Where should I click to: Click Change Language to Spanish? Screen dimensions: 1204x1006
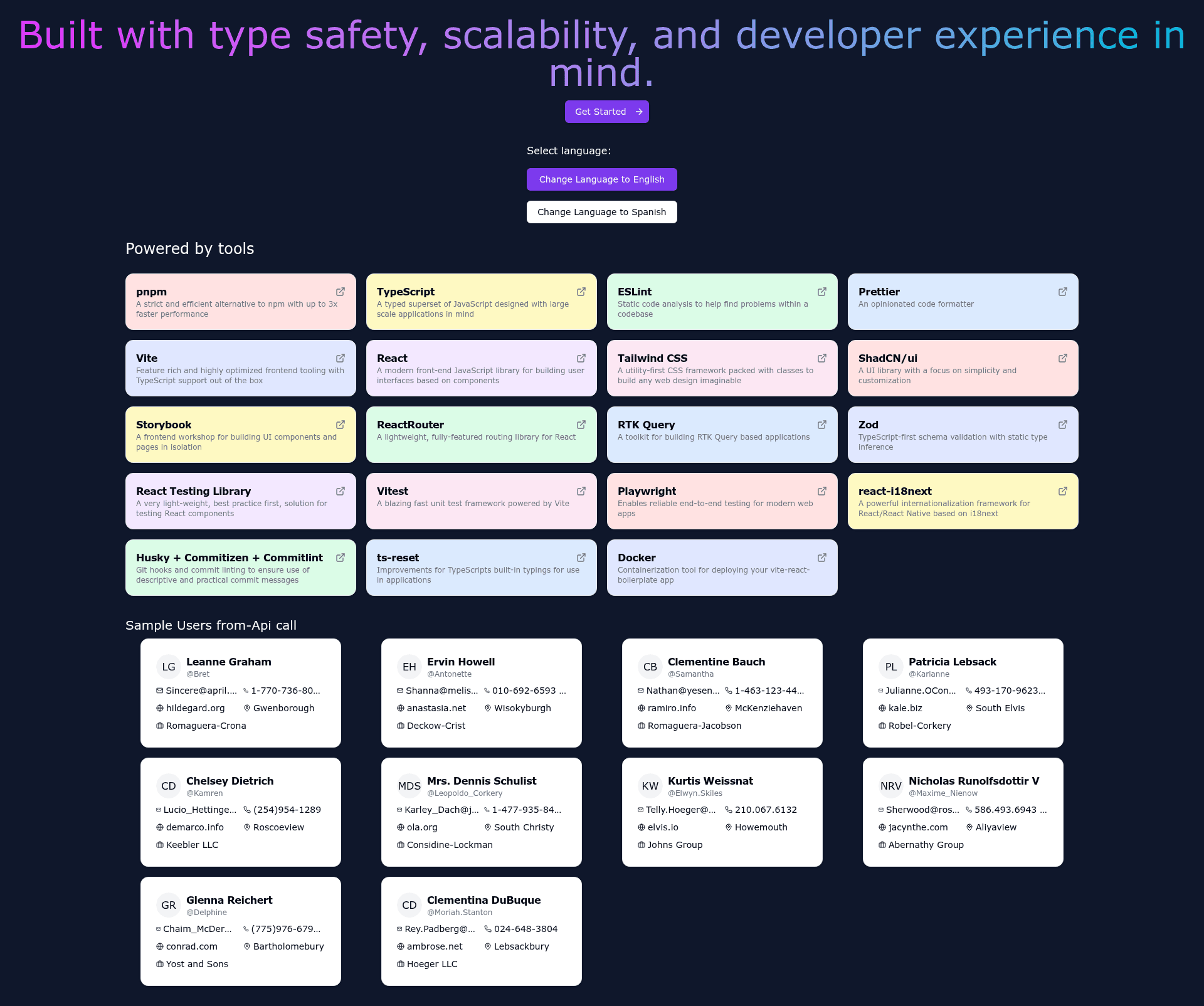[x=601, y=212]
